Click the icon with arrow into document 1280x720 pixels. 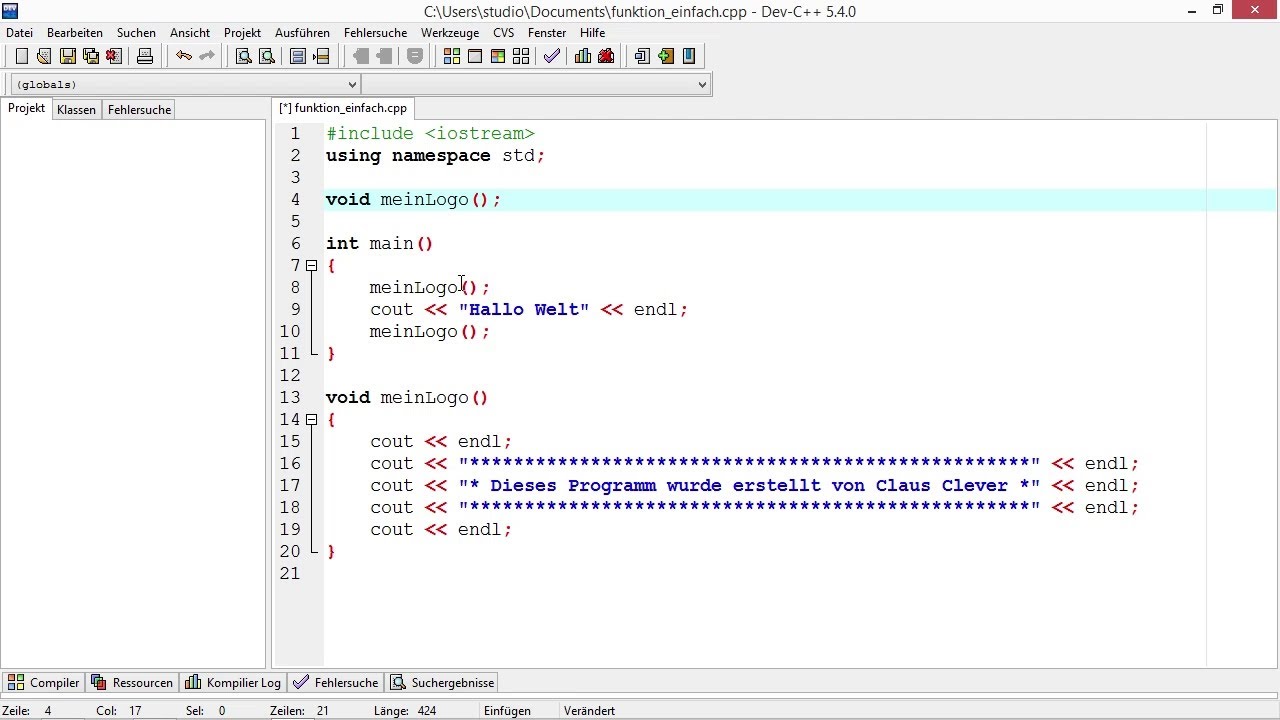(642, 56)
